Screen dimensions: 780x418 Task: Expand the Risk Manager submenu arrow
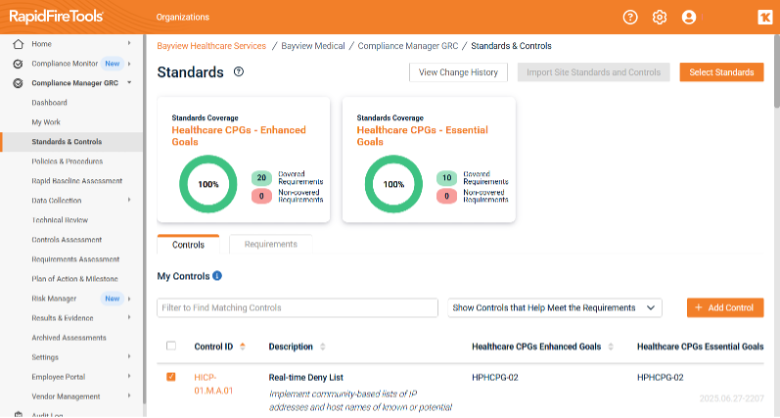pos(129,299)
